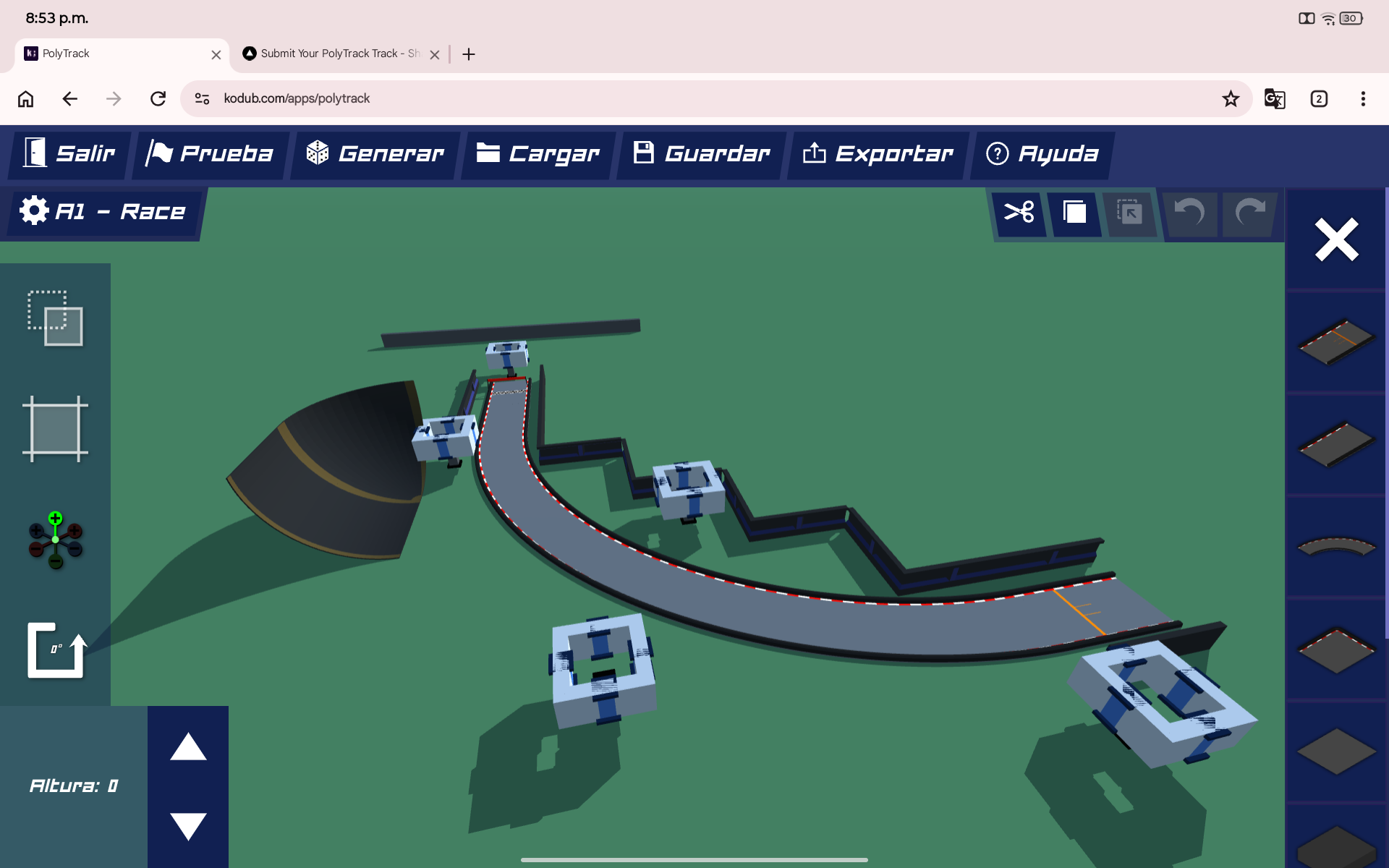Image resolution: width=1389 pixels, height=868 pixels.
Task: Open the Exportar dialog
Action: (x=878, y=153)
